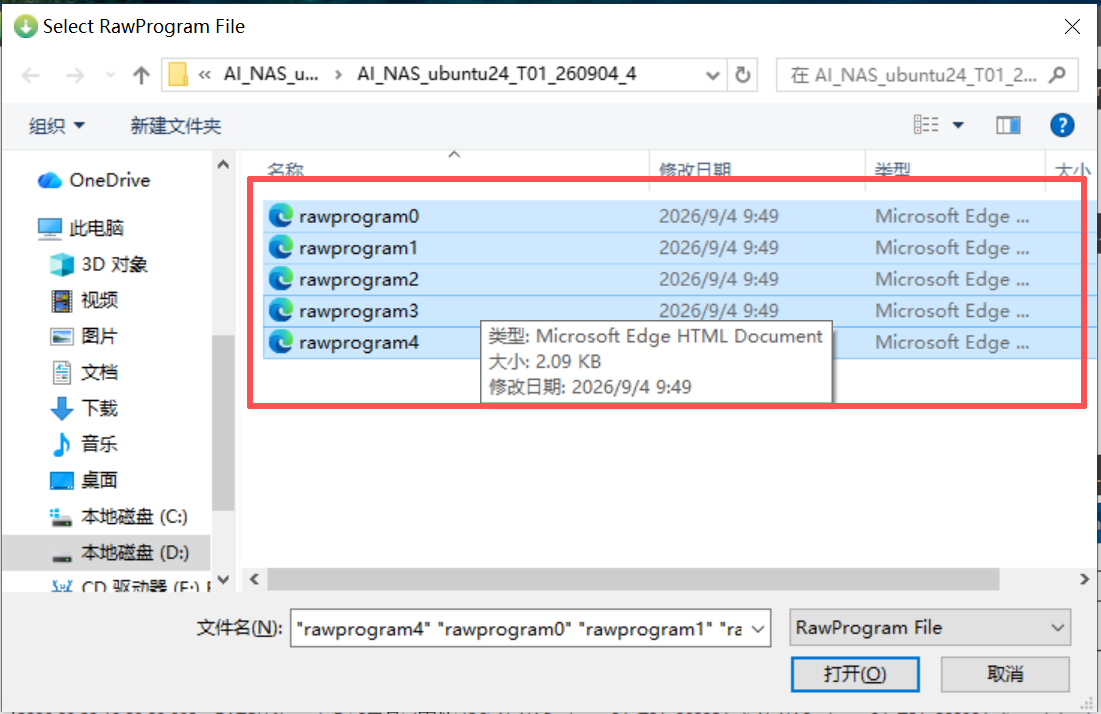Click navigation pane scrollbar thumb
This screenshot has height=714, width=1101.
(x=223, y=423)
